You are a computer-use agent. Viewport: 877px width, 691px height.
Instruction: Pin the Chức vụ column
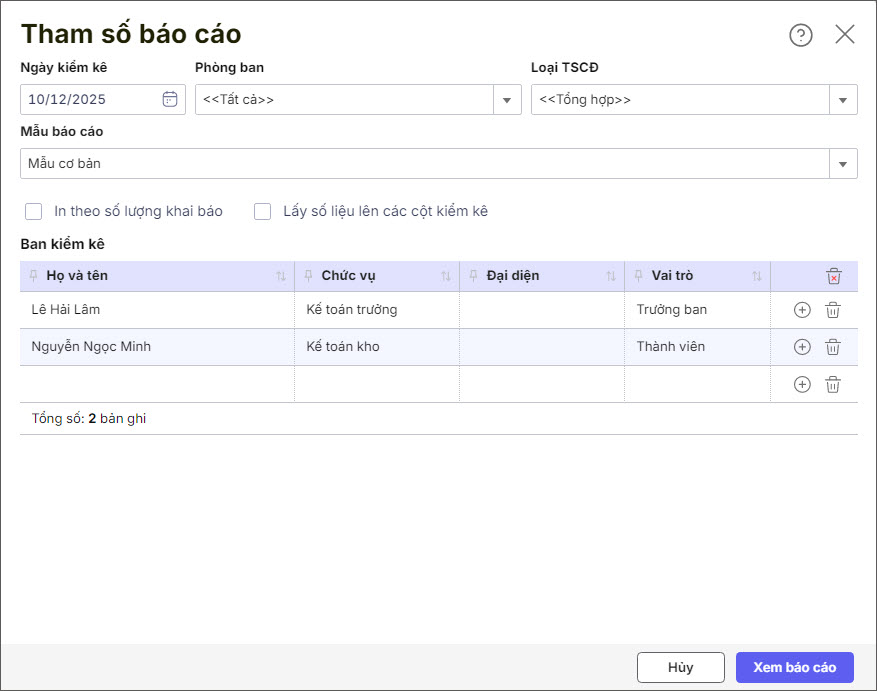tap(309, 276)
